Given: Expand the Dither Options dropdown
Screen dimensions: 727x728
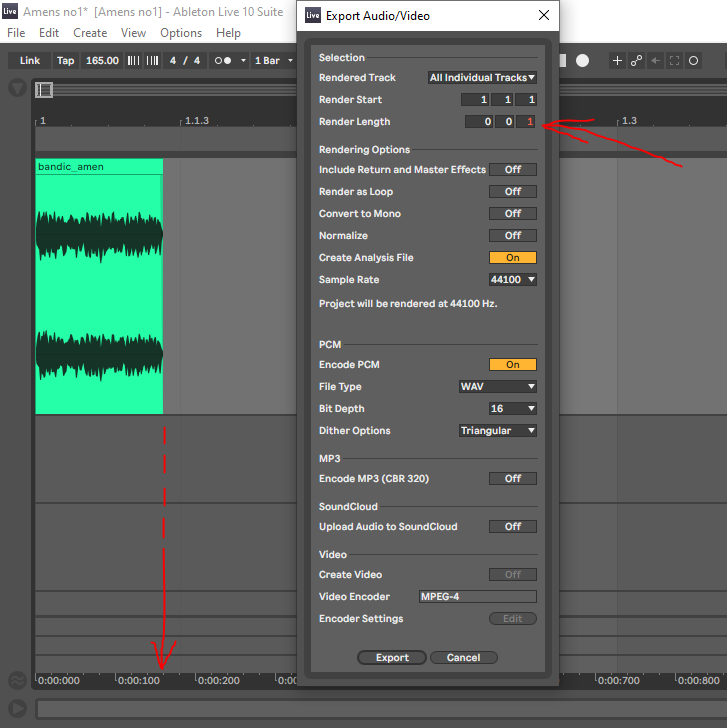Looking at the screenshot, I should pos(497,431).
